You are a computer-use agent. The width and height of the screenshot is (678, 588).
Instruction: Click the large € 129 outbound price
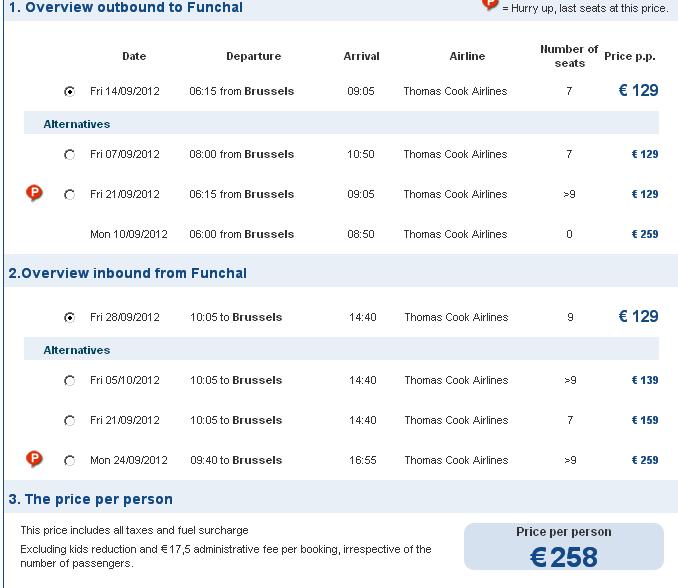[639, 90]
